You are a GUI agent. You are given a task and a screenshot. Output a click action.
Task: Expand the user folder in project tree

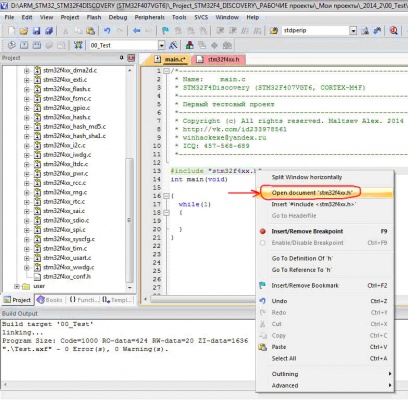(x=16, y=286)
